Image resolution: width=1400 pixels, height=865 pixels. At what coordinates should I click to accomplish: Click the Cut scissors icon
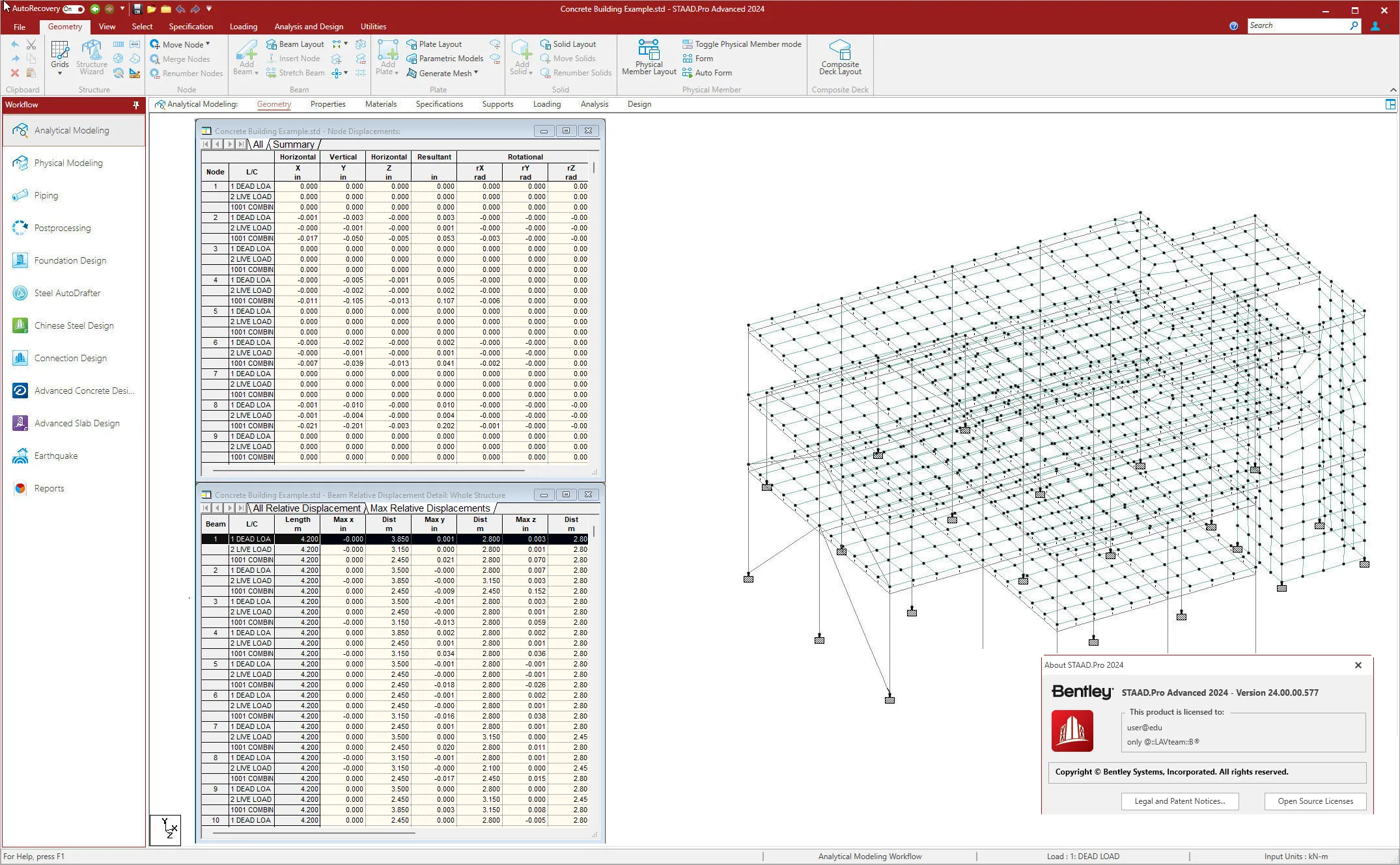31,44
